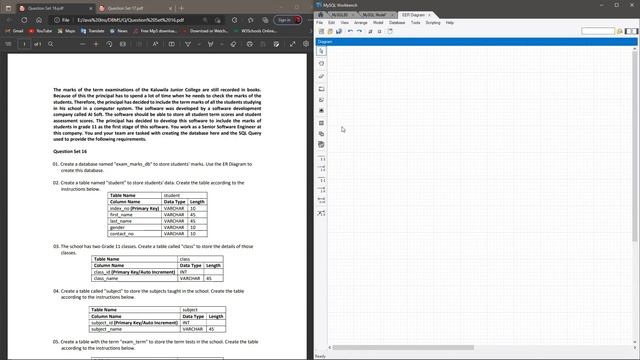The height and width of the screenshot is (360, 640).
Task: Select the hand pan tool
Action: [321, 64]
